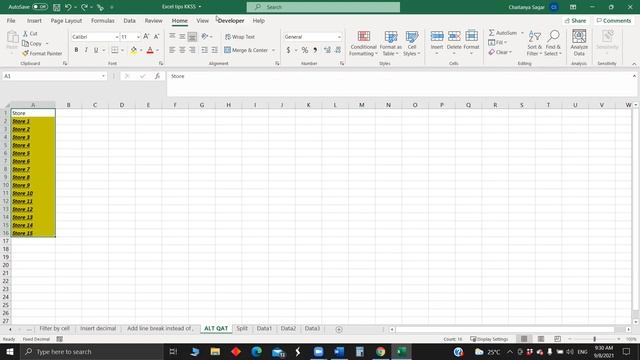Open the Format cells menu
640x360 pixels.
click(471, 42)
